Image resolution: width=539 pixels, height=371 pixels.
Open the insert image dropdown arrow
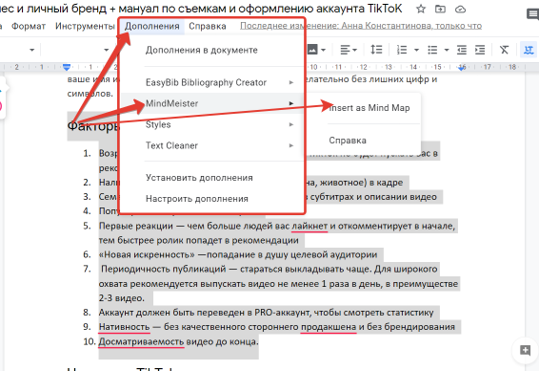[323, 50]
